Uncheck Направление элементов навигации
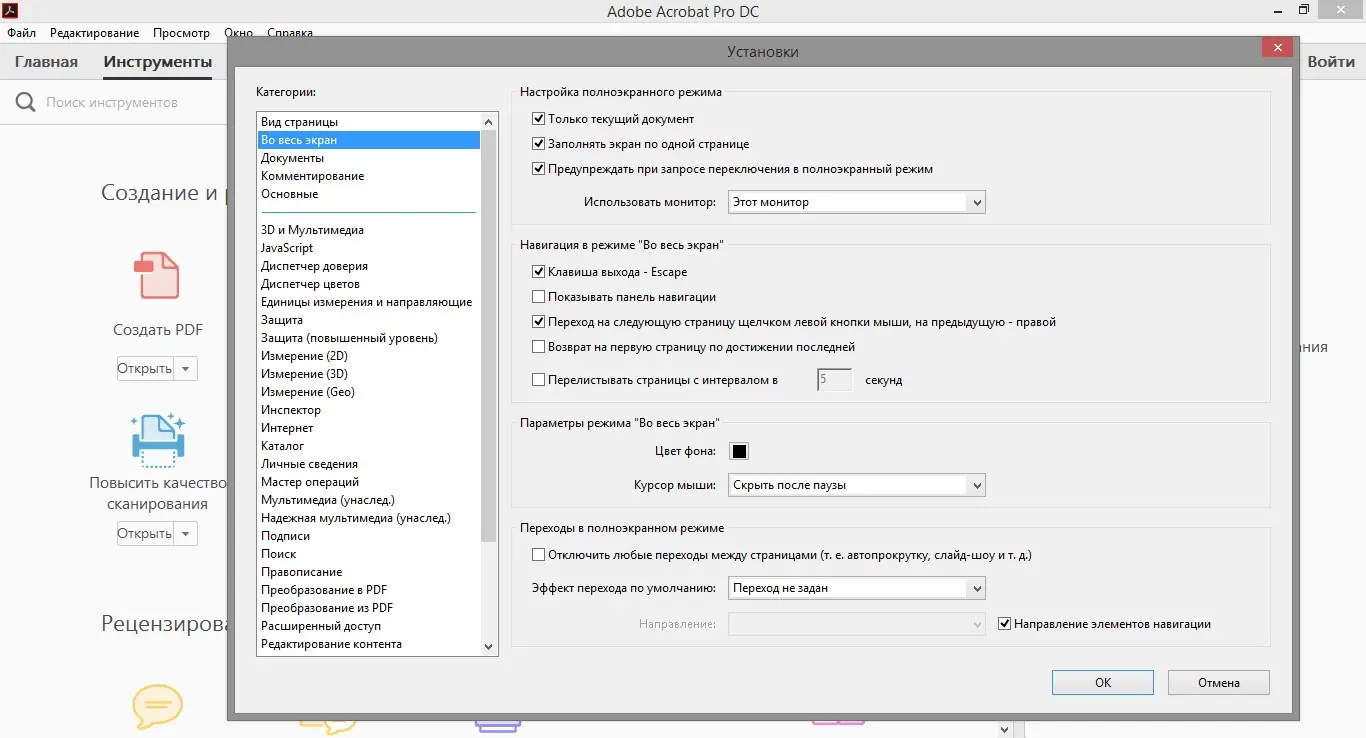The width and height of the screenshot is (1366, 738). pyautogui.click(x=1005, y=624)
